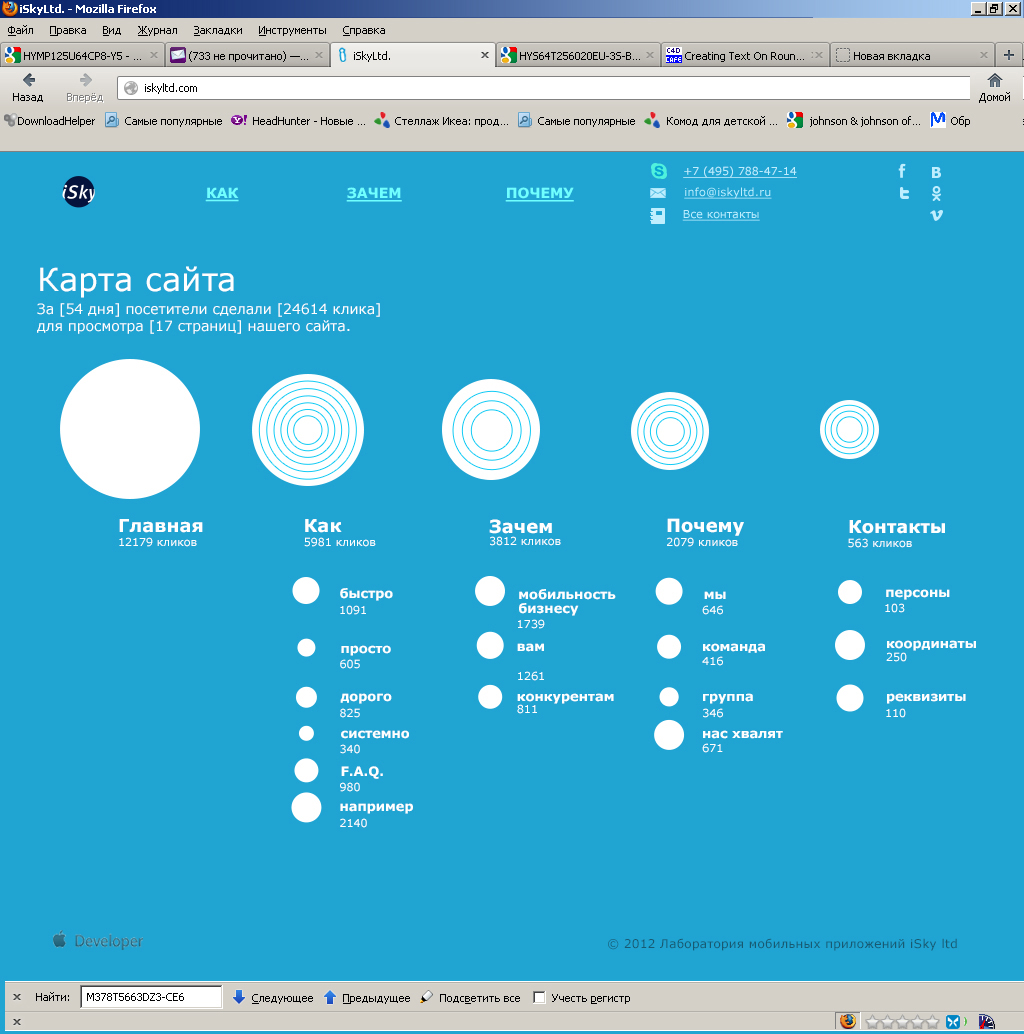Click the info@iskyltd.ru email link
Image resolution: width=1024 pixels, height=1034 pixels.
pyautogui.click(x=727, y=193)
